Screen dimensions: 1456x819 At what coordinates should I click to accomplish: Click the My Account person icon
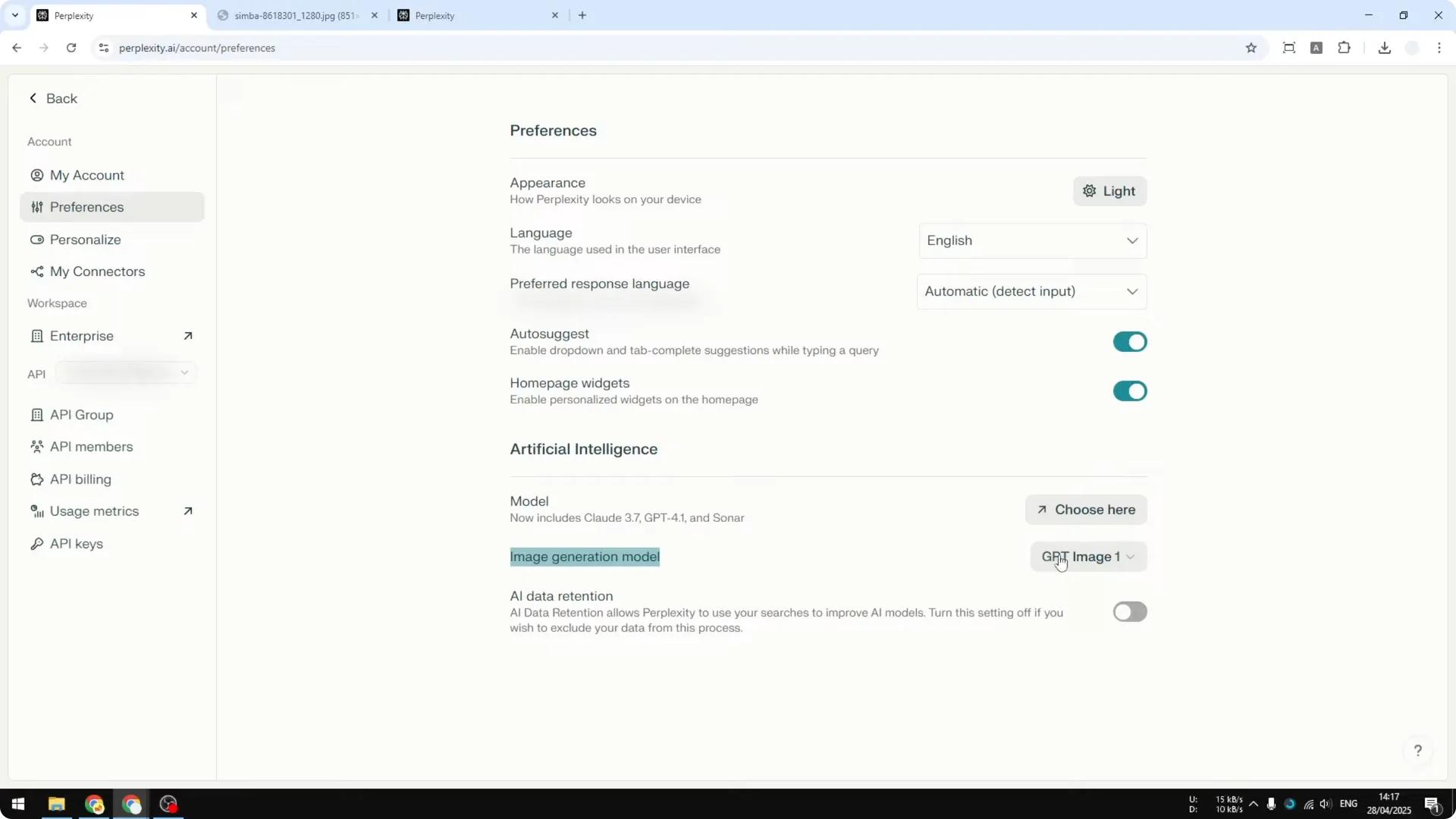36,175
